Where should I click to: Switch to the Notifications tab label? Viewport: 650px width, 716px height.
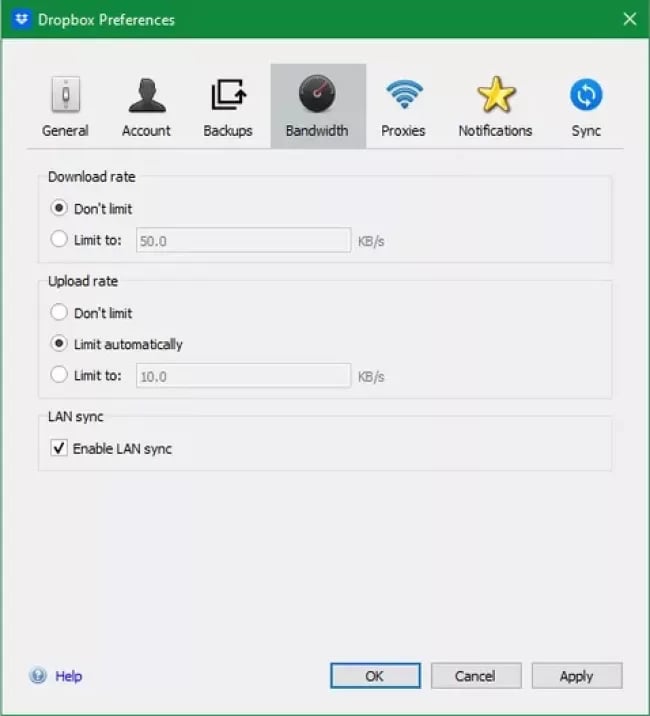point(496,131)
